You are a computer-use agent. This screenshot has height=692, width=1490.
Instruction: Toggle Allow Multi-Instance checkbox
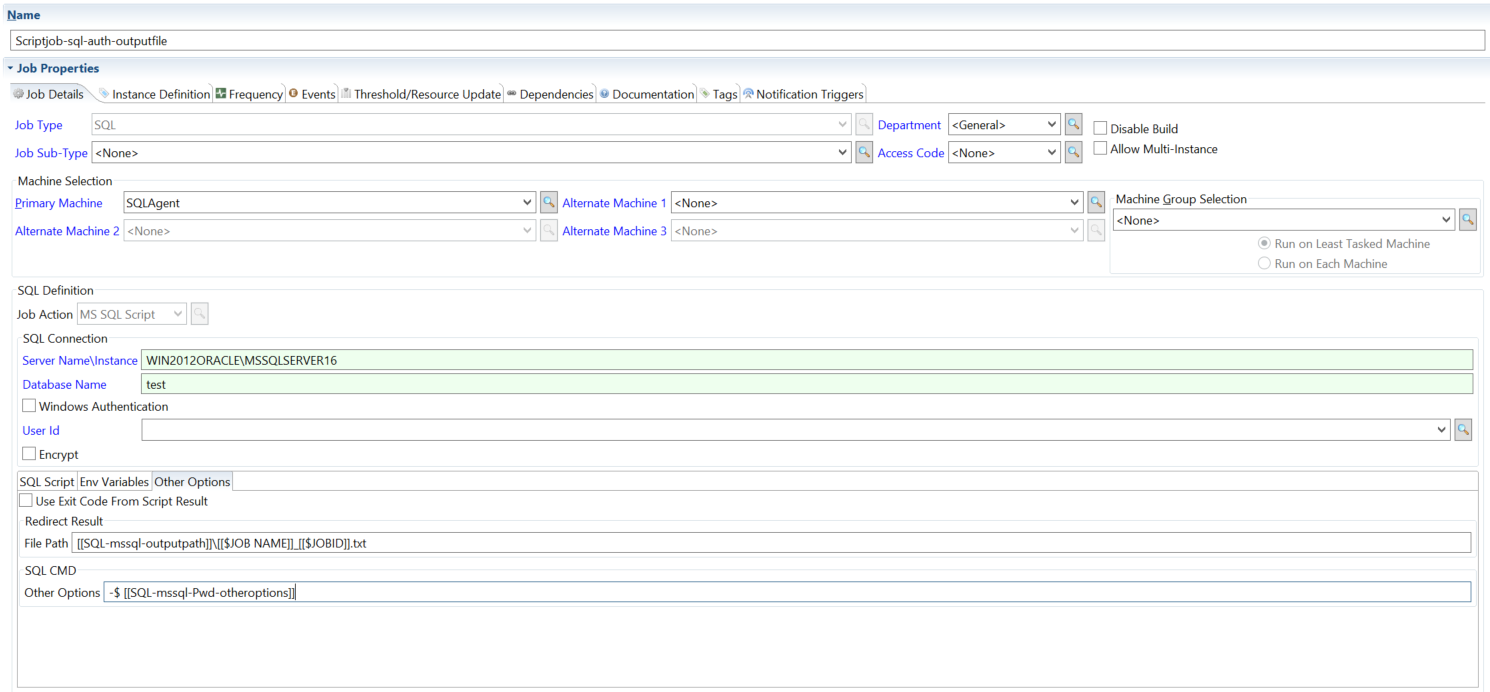(1100, 148)
